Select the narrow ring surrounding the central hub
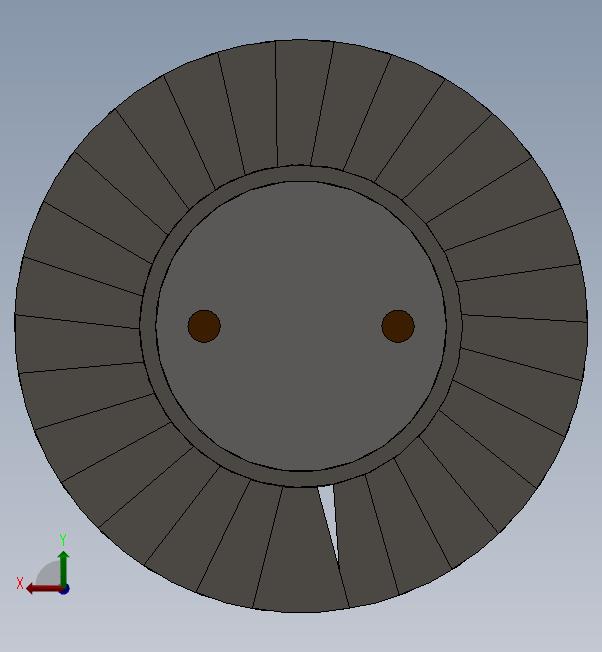 click(x=301, y=173)
